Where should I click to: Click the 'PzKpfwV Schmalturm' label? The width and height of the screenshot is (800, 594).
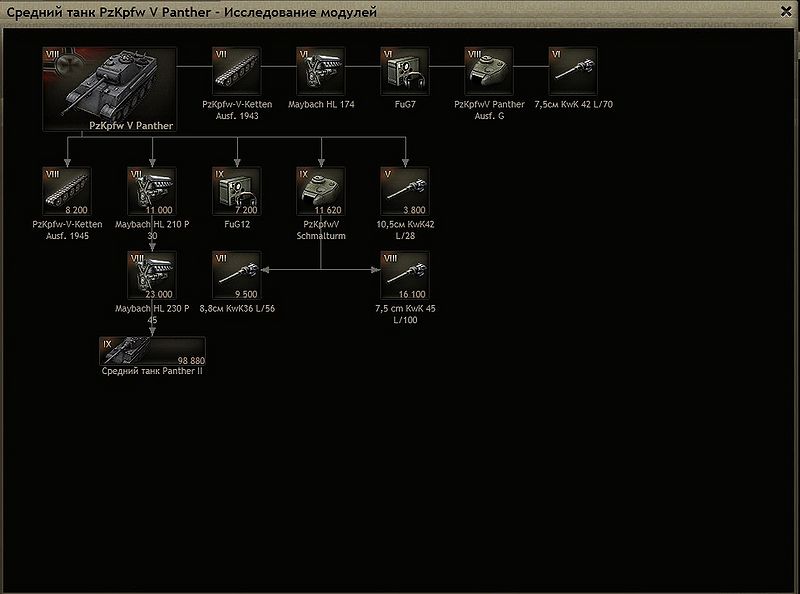[x=321, y=230]
